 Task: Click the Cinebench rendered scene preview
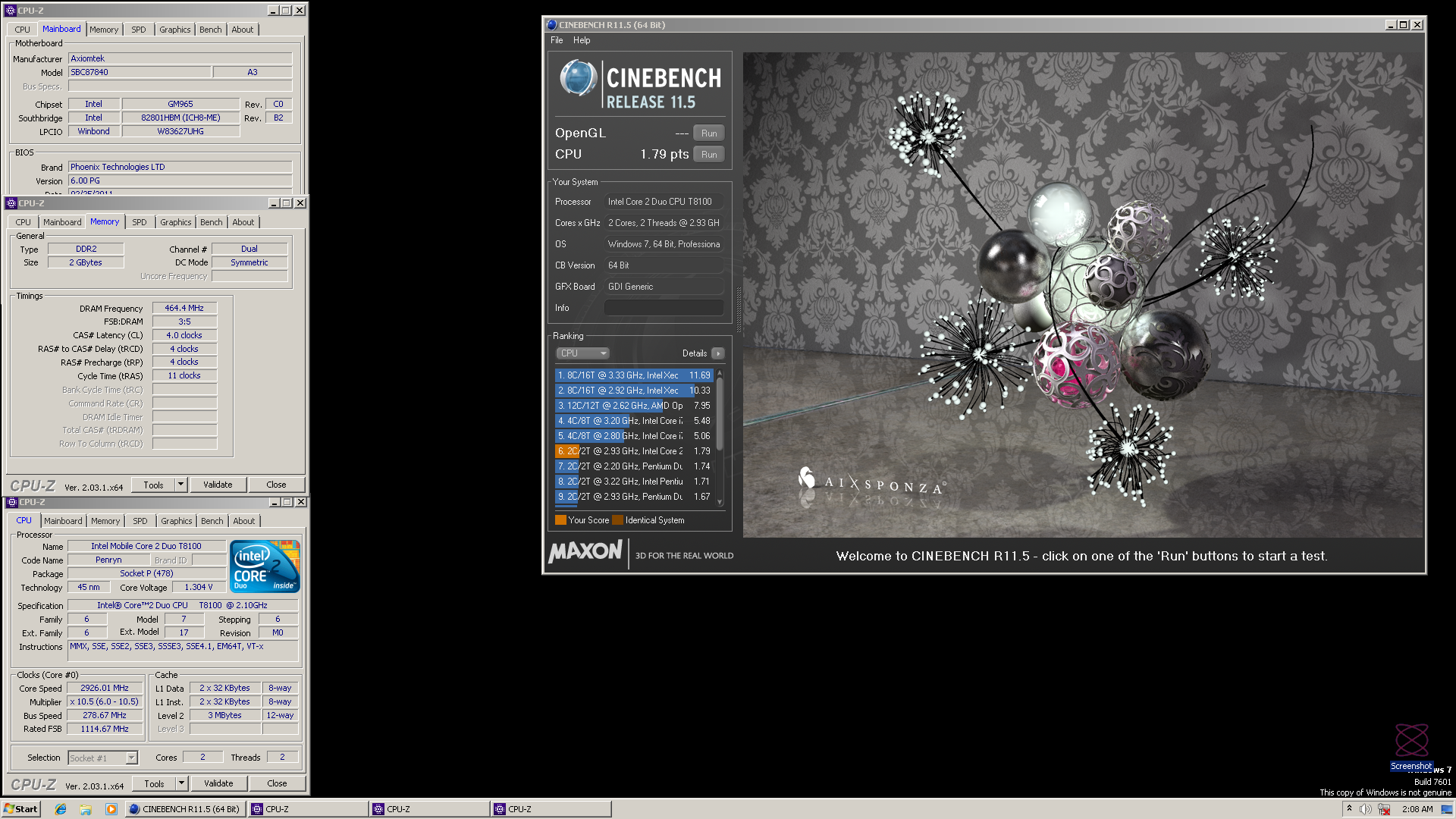[1083, 294]
